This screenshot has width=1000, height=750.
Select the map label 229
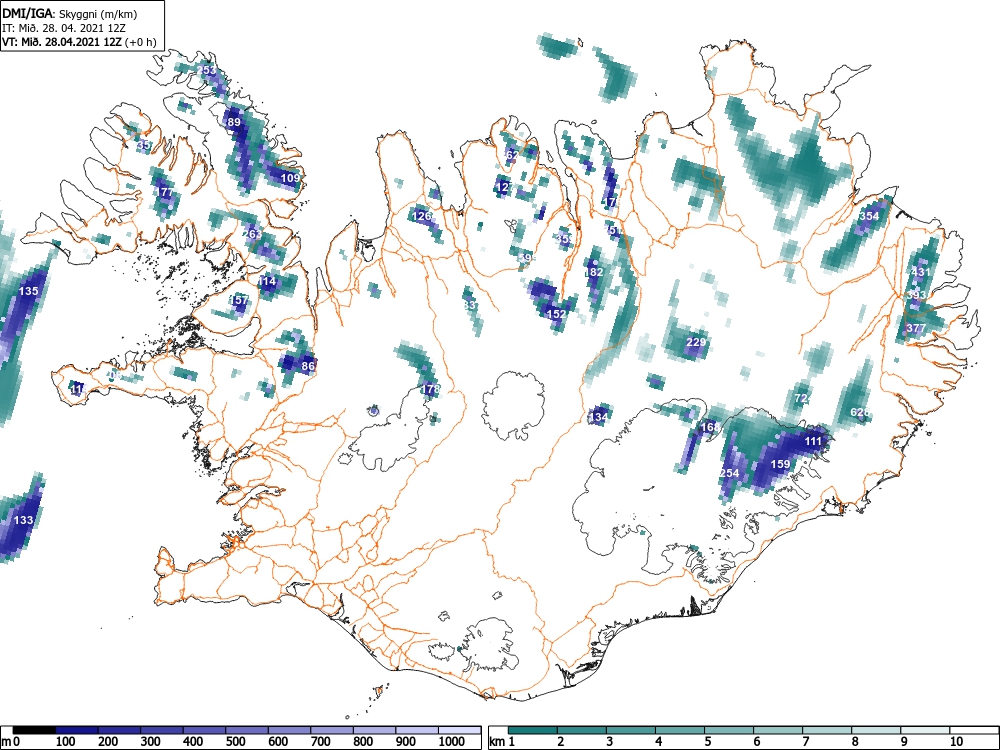click(696, 342)
